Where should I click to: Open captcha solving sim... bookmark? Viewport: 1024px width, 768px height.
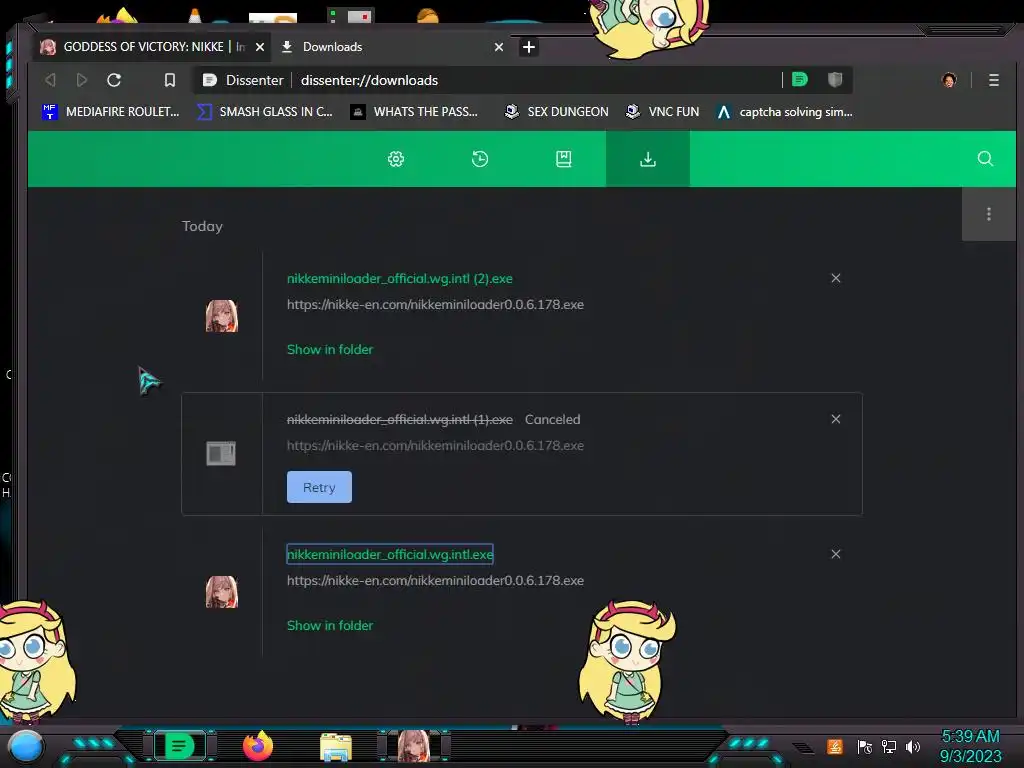pos(784,112)
